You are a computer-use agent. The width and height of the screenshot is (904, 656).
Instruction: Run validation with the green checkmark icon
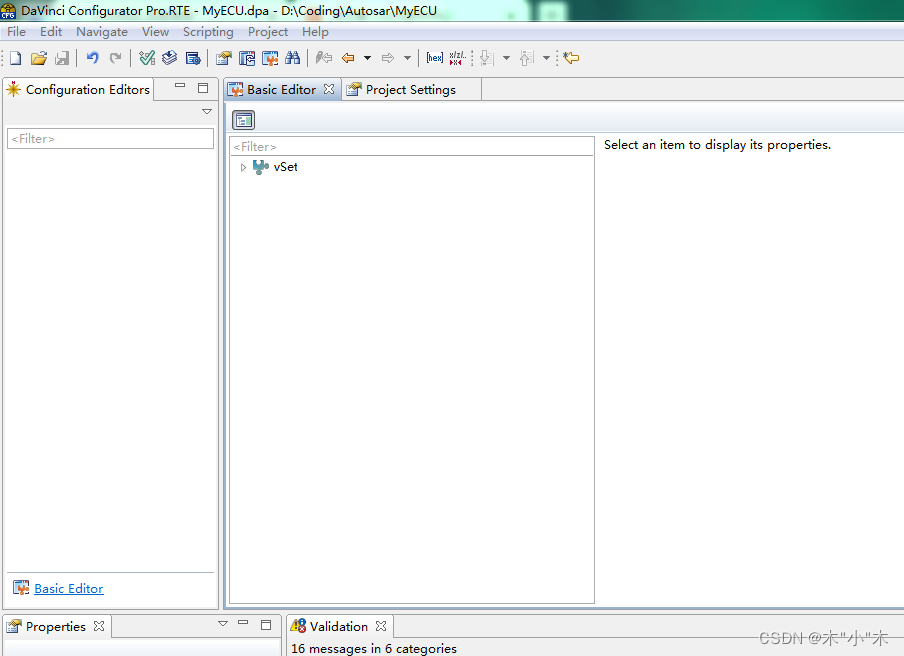pyautogui.click(x=147, y=58)
